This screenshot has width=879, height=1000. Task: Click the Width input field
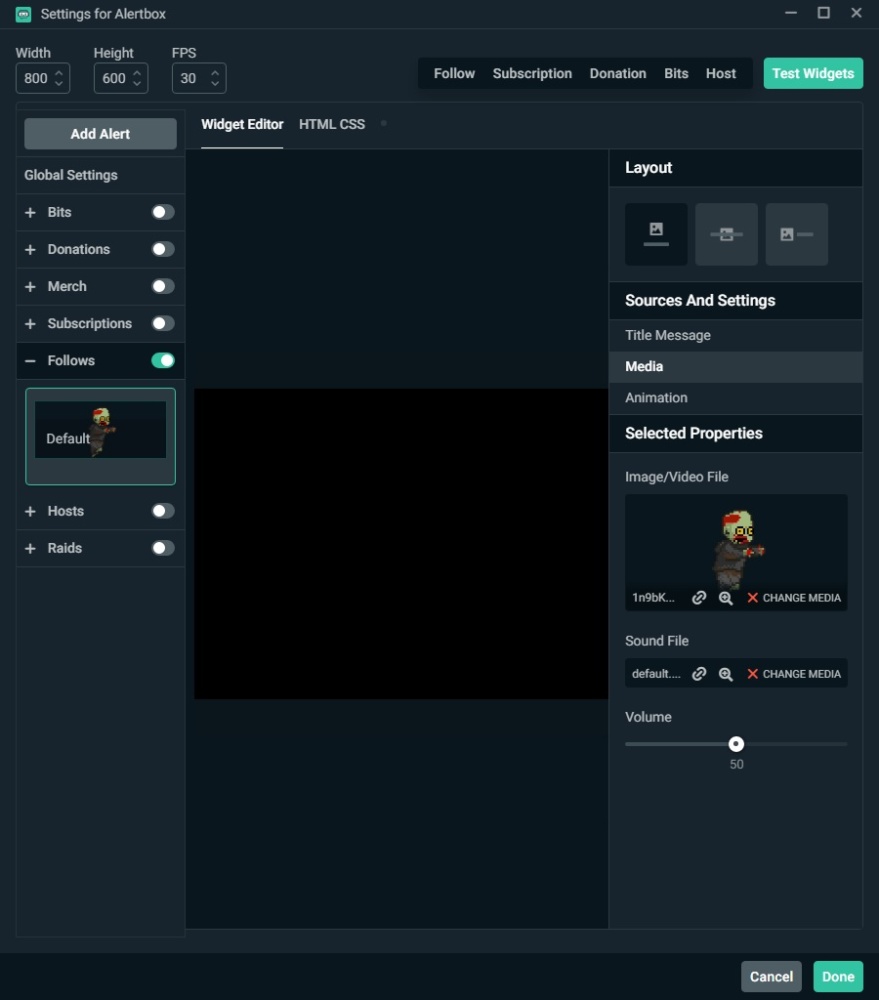[43, 78]
